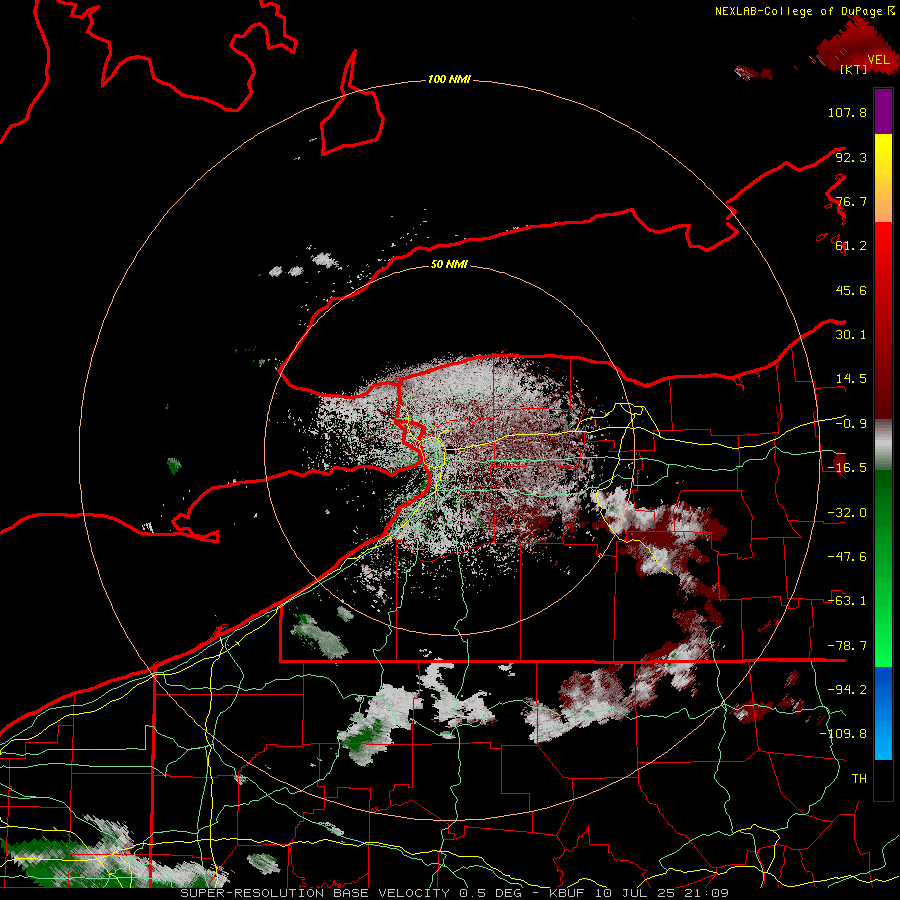This screenshot has width=900, height=900.
Task: Select the 76.7 scale value
Action: pos(851,201)
